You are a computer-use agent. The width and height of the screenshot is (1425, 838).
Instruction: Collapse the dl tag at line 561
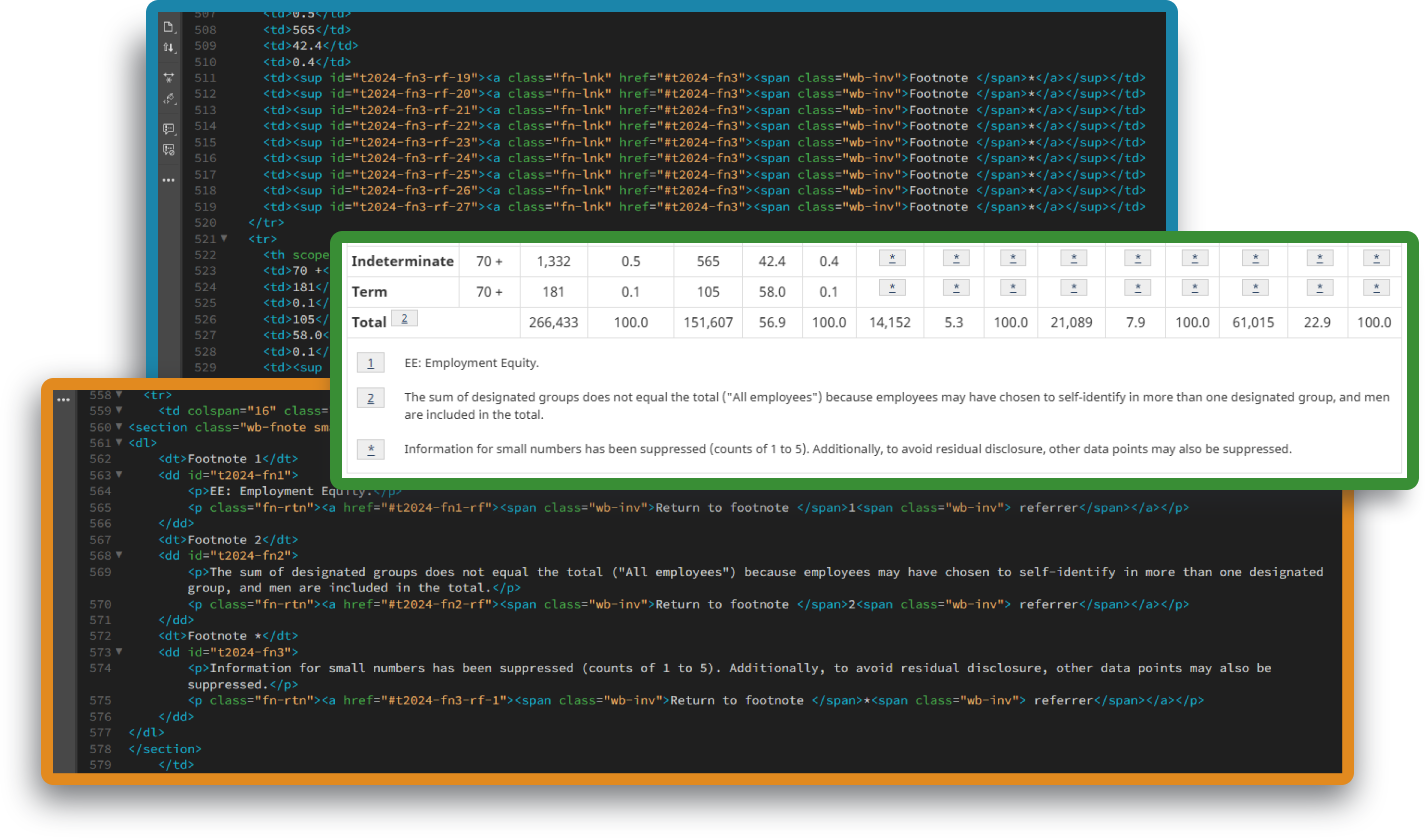[119, 443]
